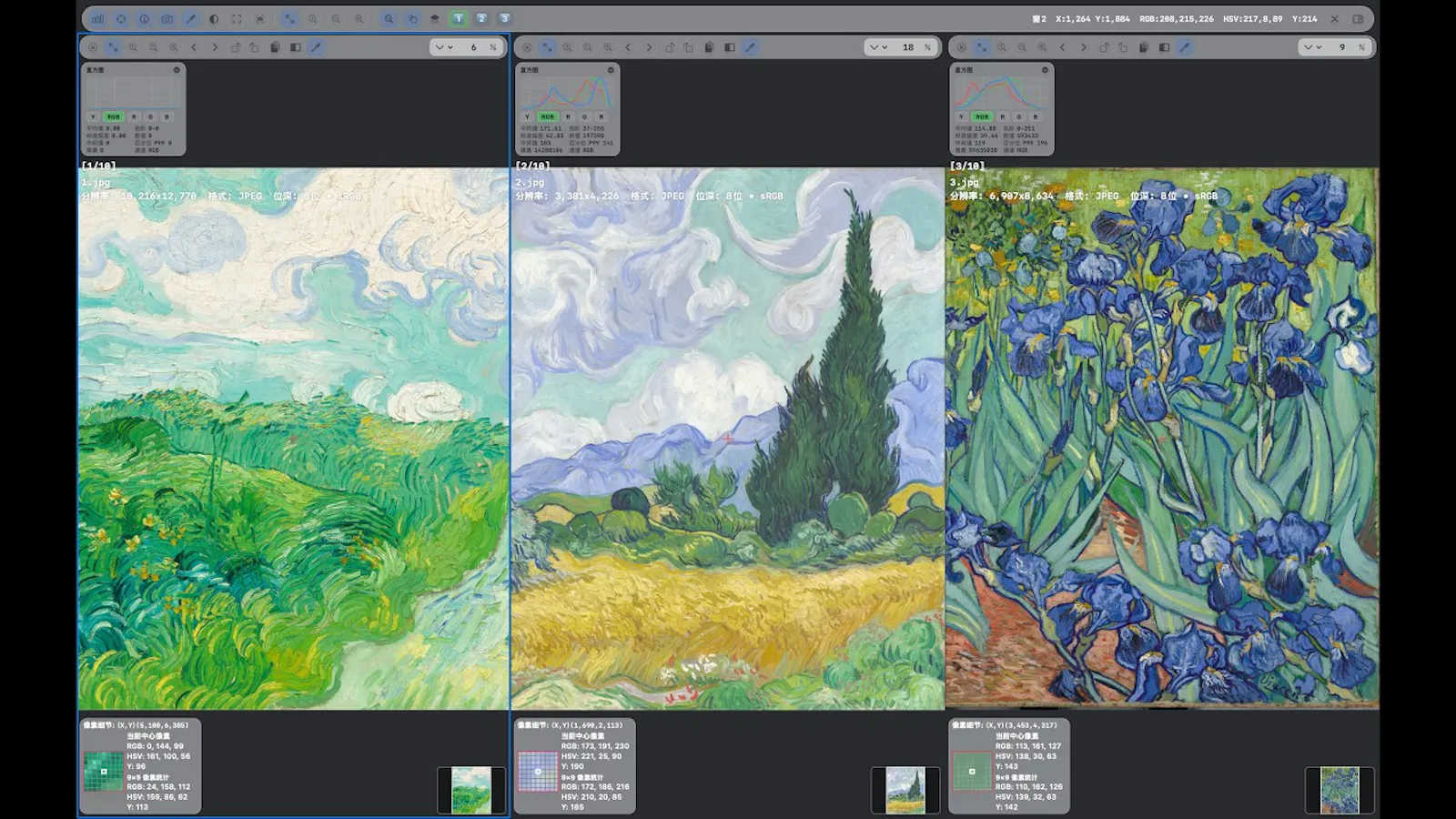Click the clipboard copy icon in the 3.jpg pane

(x=1144, y=47)
